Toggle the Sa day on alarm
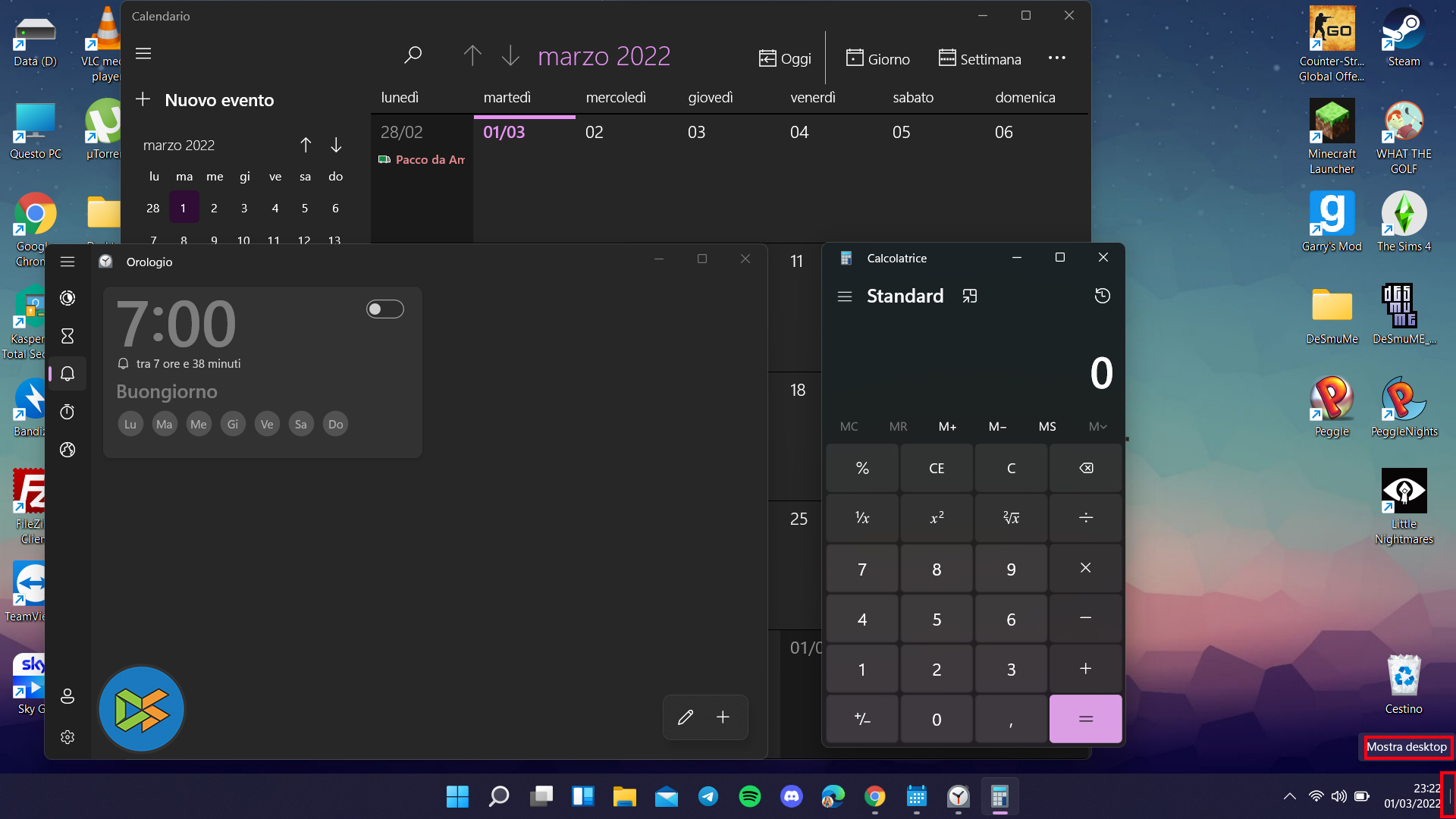Viewport: 1456px width, 819px height. (x=301, y=424)
